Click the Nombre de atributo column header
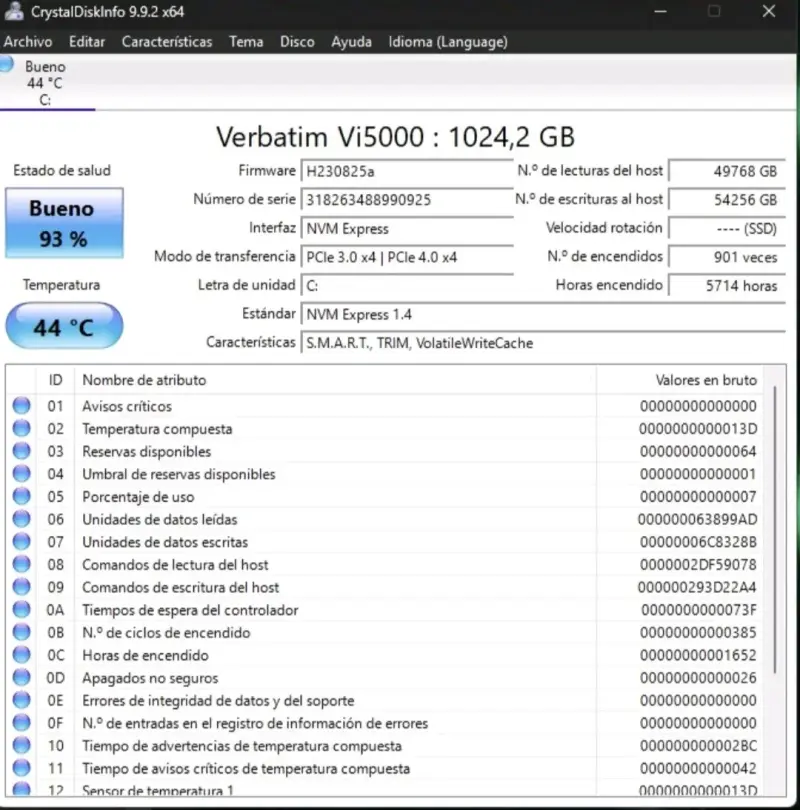 (x=335, y=380)
